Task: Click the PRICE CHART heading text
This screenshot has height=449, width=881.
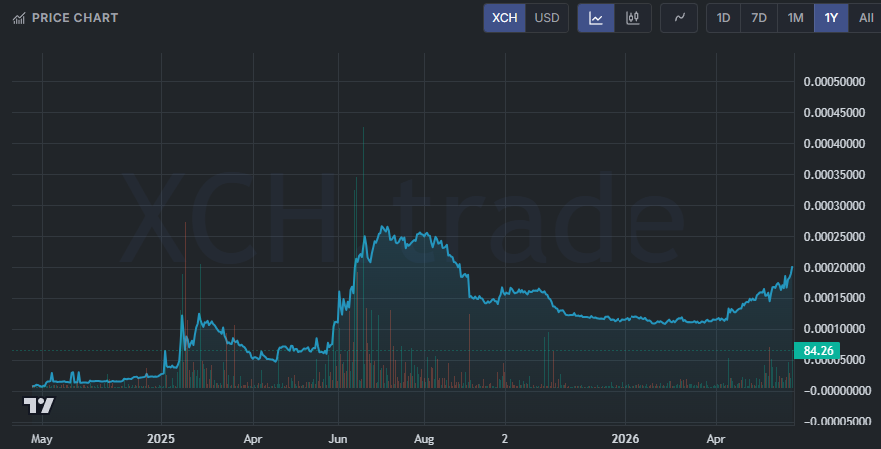Action: tap(75, 18)
